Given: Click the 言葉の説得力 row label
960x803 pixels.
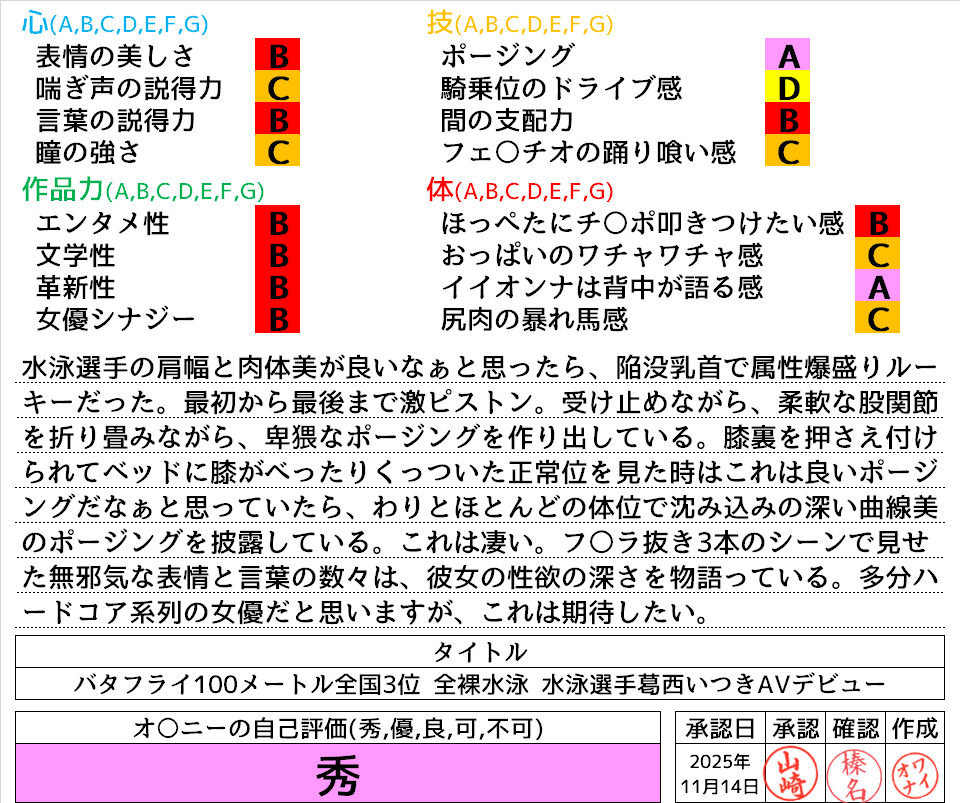Looking at the screenshot, I should tap(115, 120).
